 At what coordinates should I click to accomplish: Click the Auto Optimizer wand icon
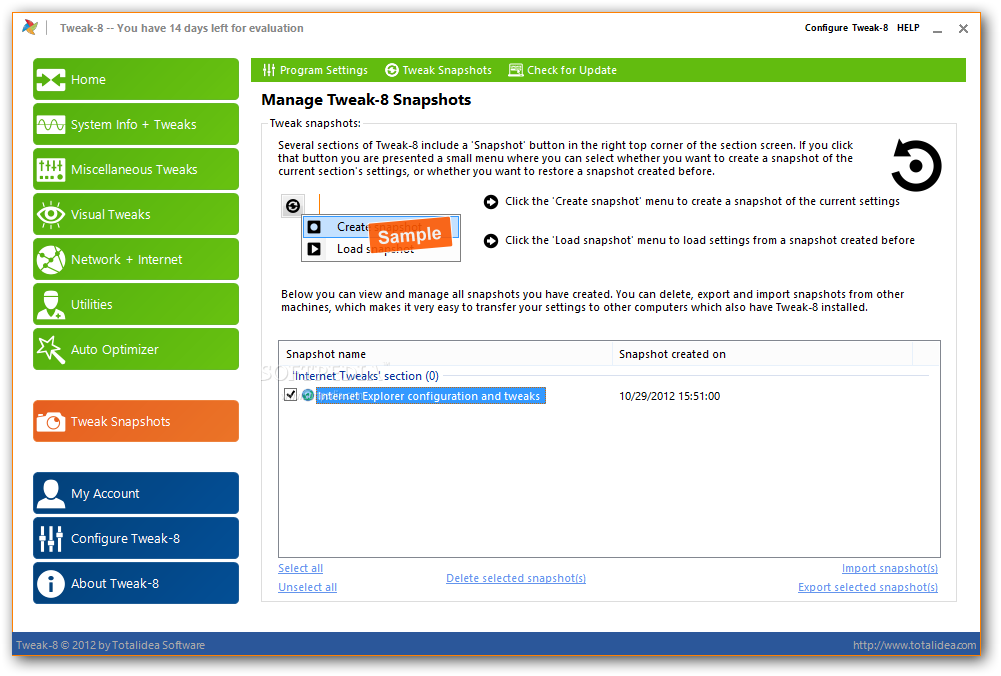pos(50,349)
